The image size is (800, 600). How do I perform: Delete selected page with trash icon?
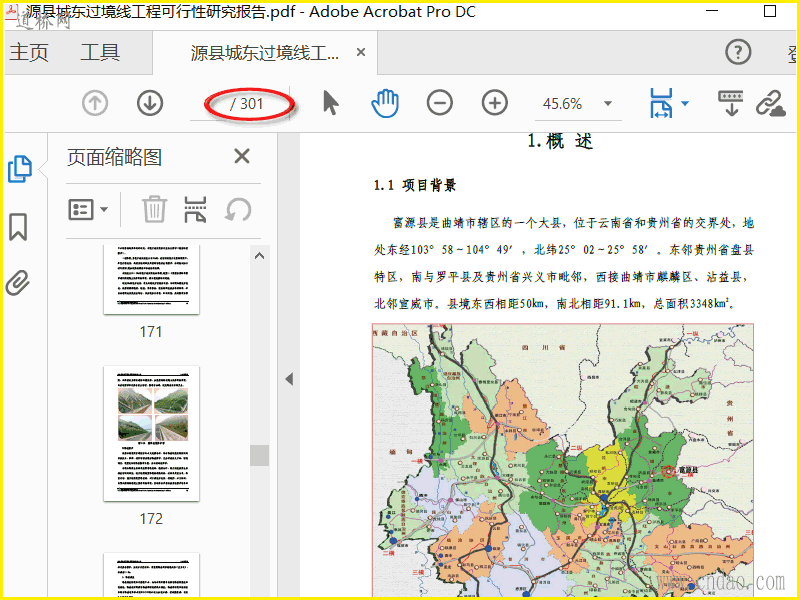click(x=154, y=210)
